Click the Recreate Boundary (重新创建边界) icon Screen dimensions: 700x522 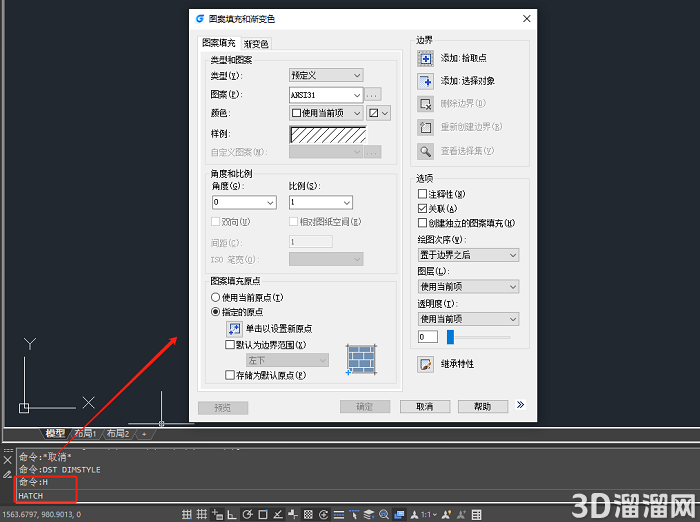425,127
